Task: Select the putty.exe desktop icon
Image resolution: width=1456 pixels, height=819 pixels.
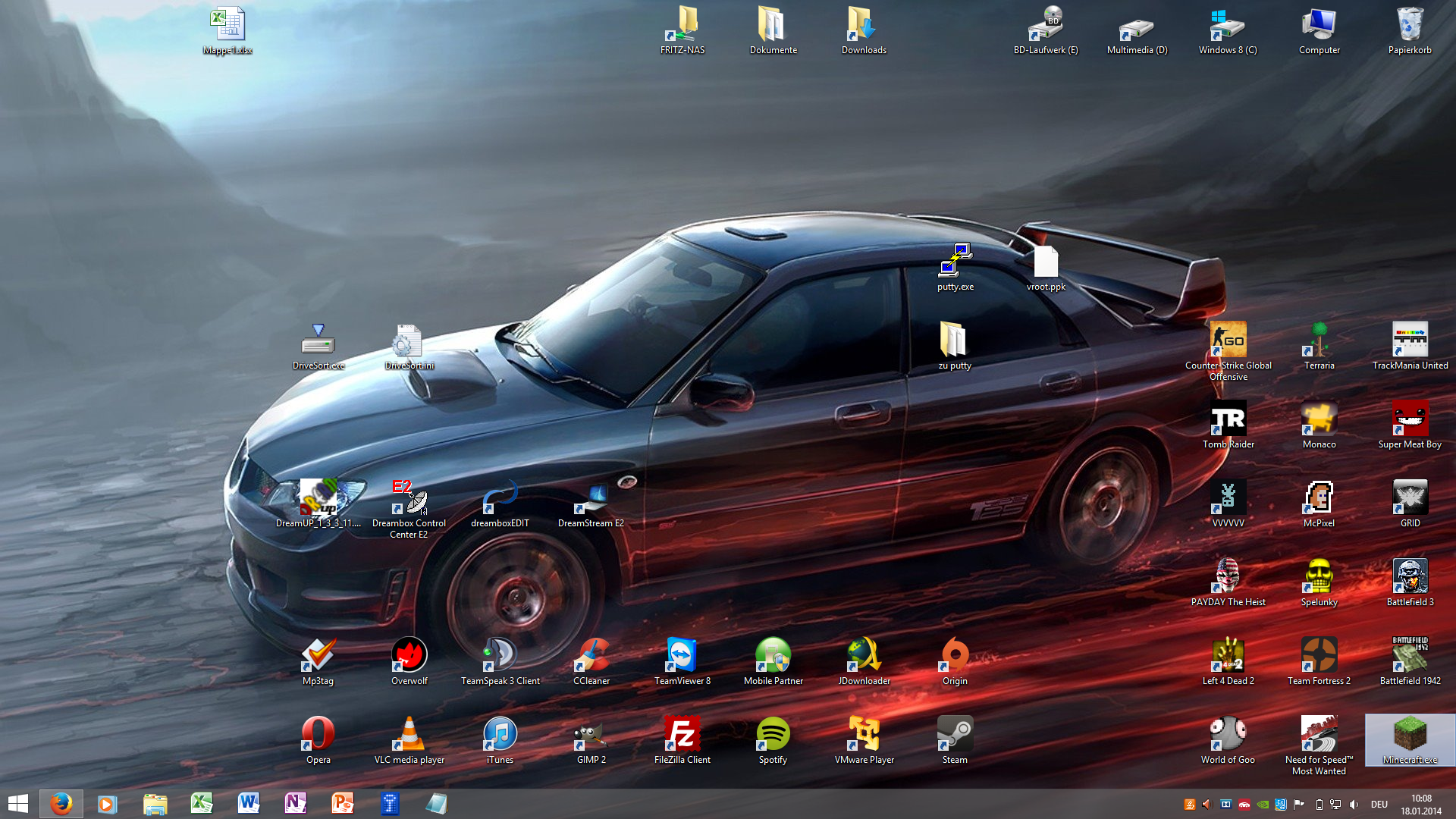Action: point(955,262)
